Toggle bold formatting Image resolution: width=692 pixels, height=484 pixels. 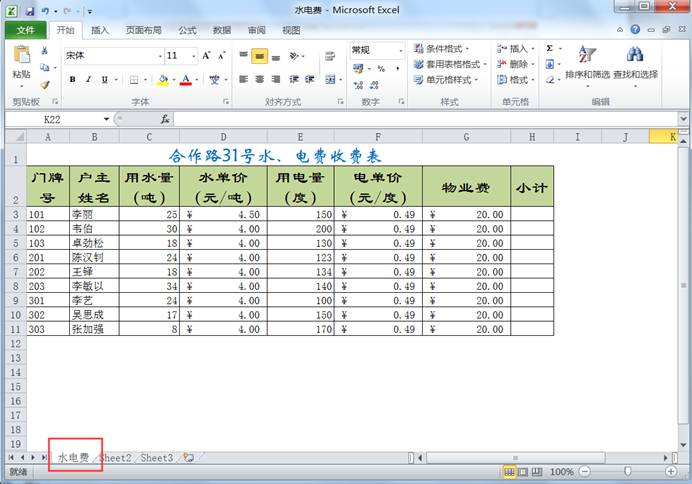pos(74,80)
